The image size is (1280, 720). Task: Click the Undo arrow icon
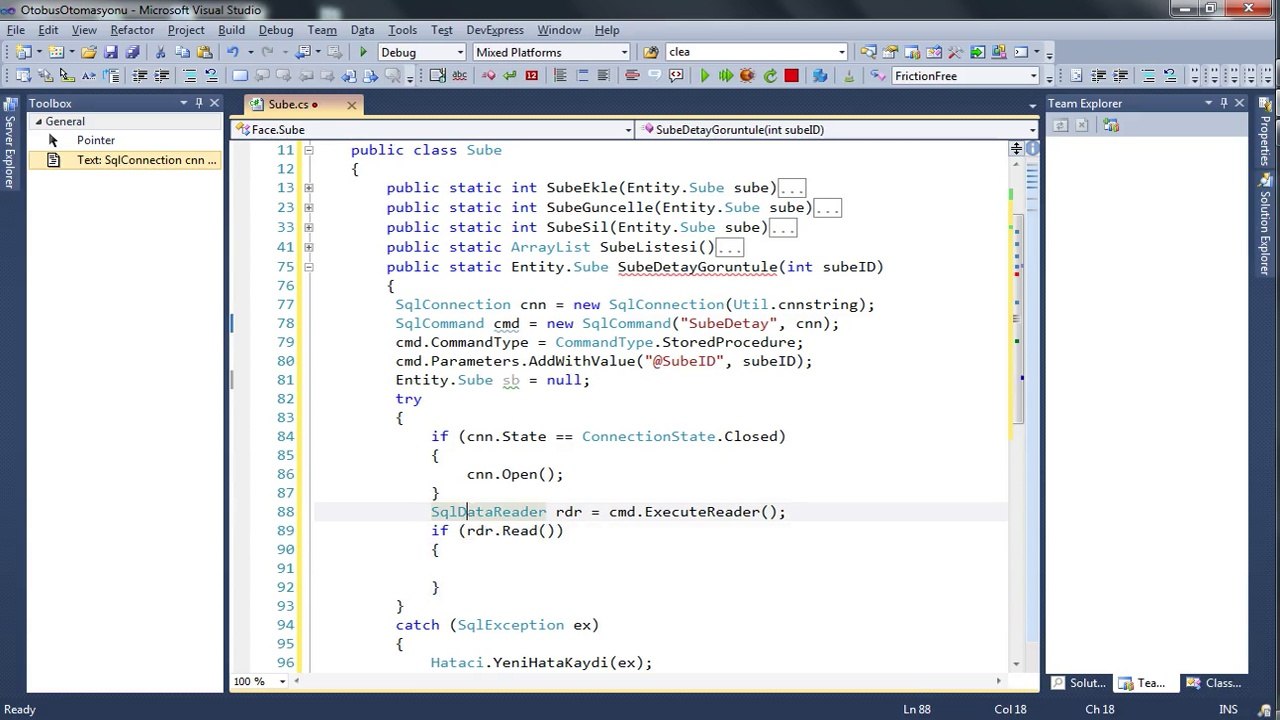(233, 52)
